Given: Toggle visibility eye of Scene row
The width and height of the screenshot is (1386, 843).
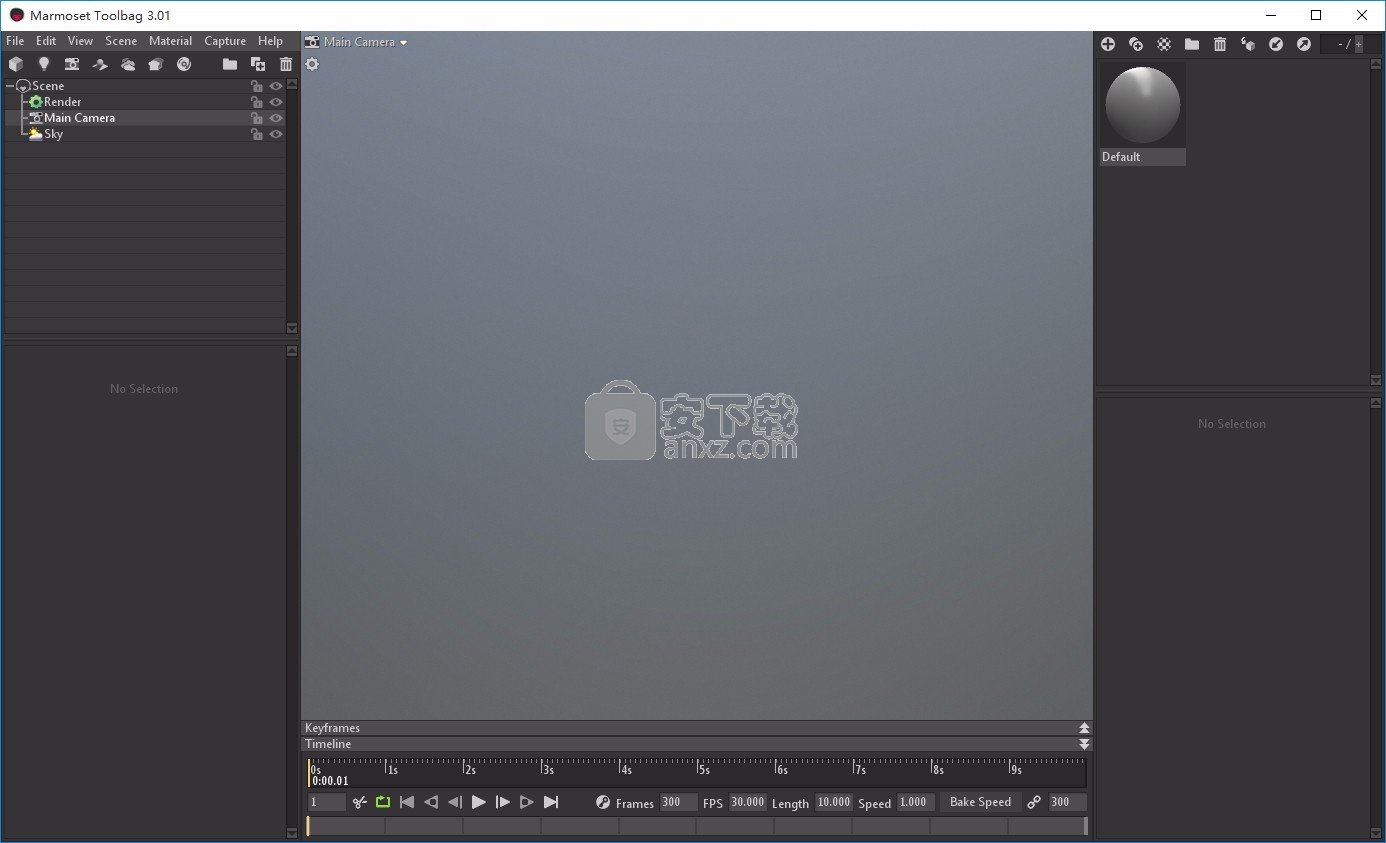Looking at the screenshot, I should coord(276,86).
